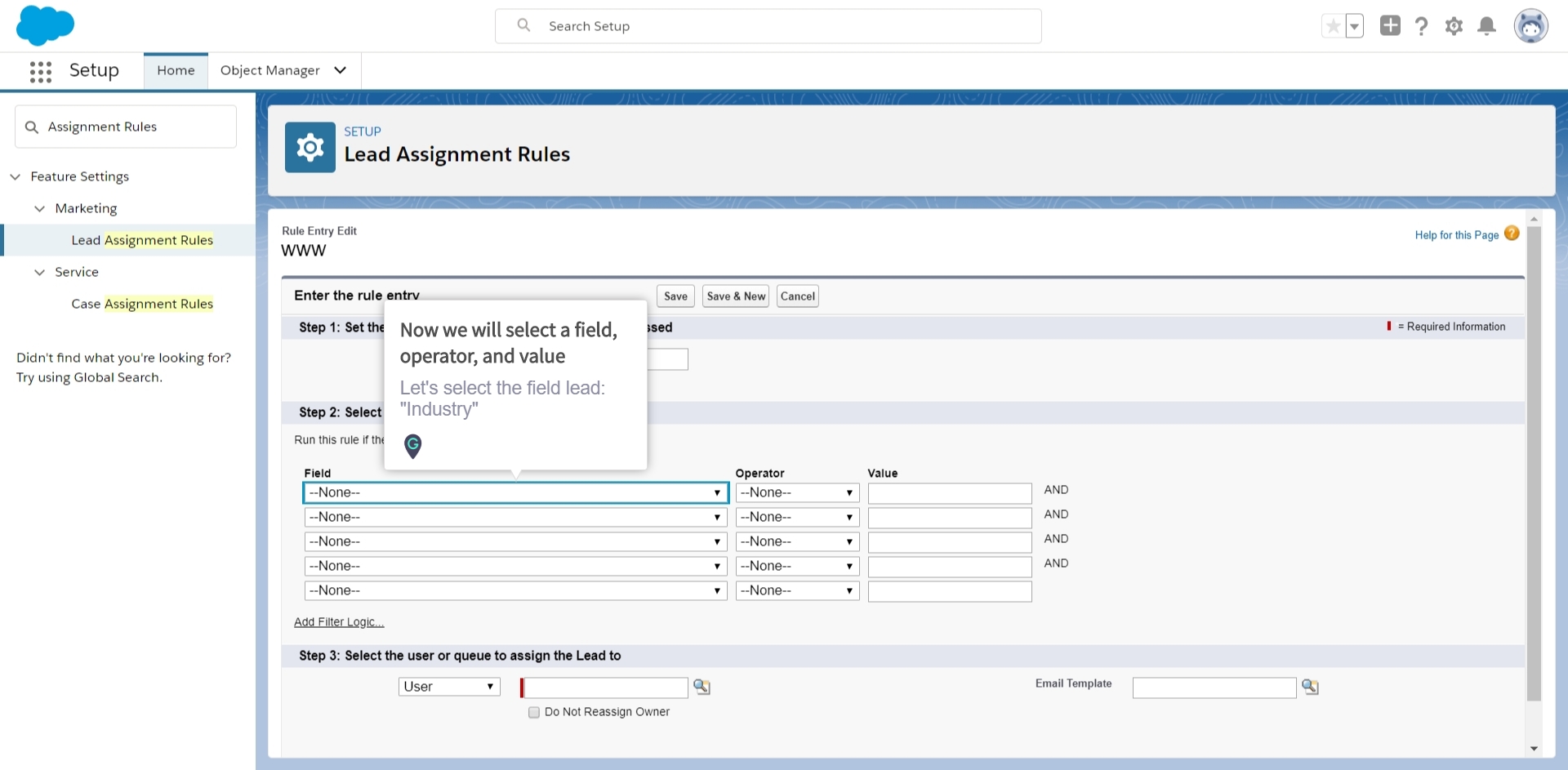The image size is (1568, 770).
Task: Click the SETUP breadcrumb link
Action: [363, 131]
